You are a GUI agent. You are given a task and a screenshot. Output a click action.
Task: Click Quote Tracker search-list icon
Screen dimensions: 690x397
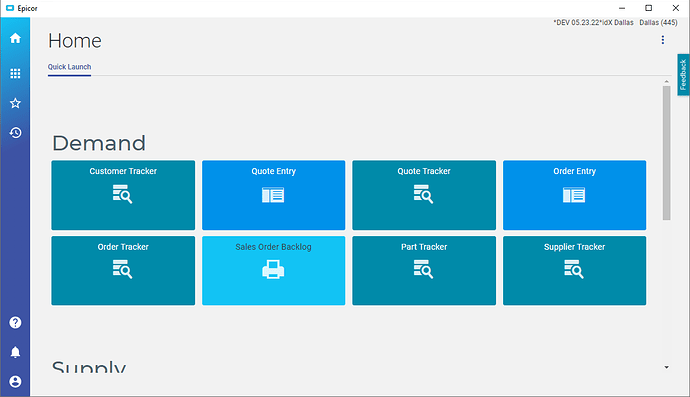[423, 194]
